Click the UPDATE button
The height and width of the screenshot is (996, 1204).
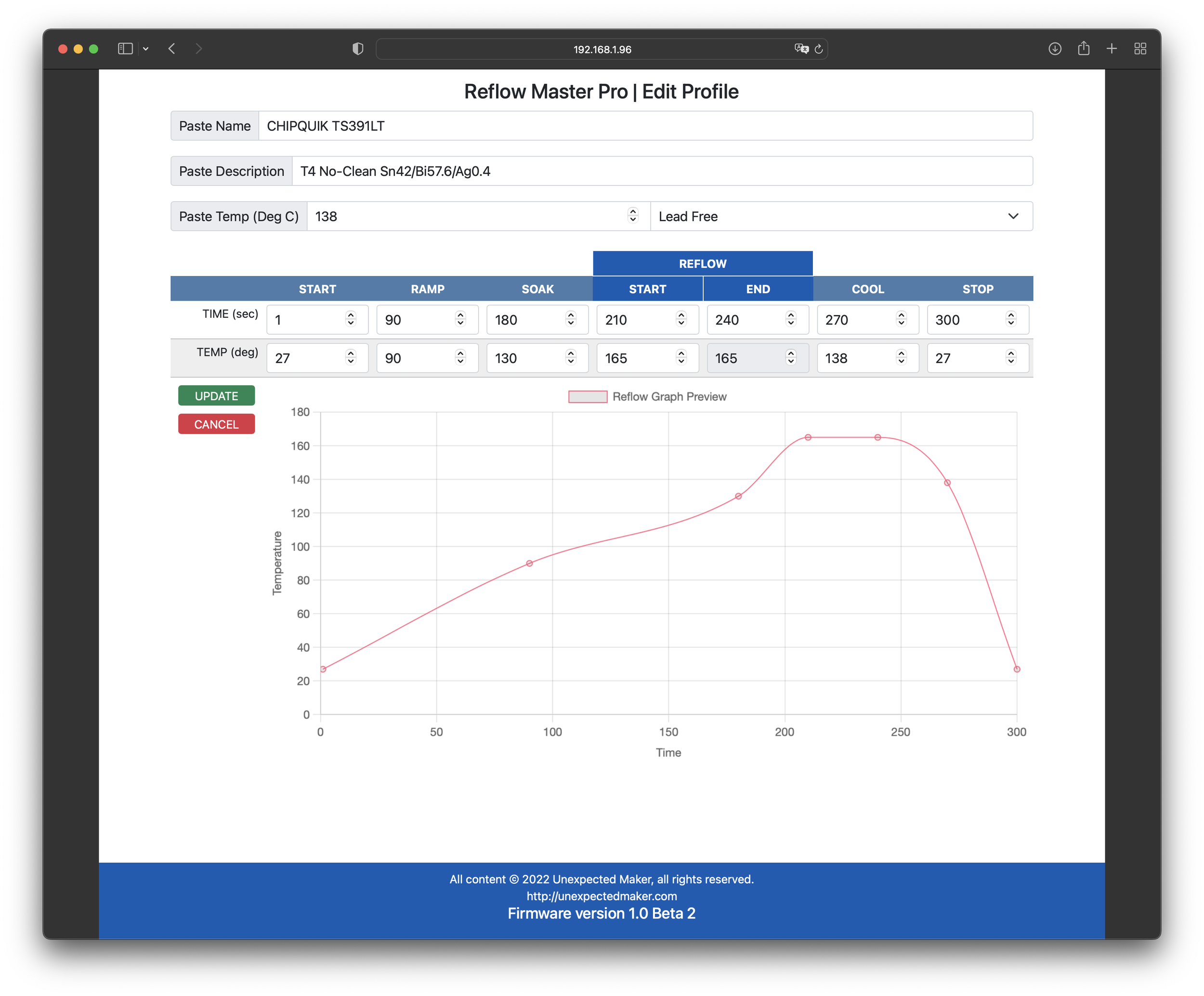(x=216, y=395)
